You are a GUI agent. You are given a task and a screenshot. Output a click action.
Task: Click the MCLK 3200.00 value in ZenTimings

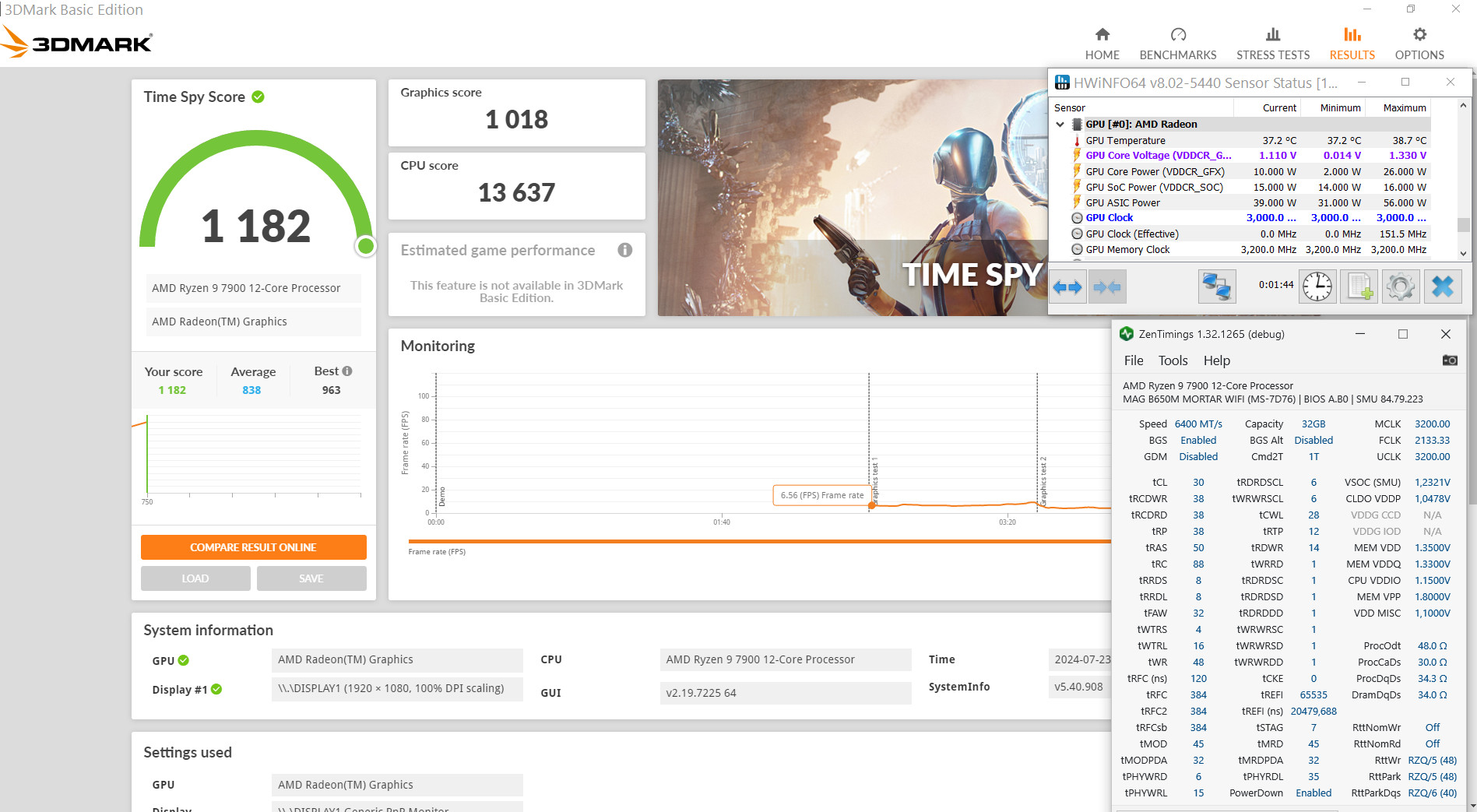(x=1433, y=424)
